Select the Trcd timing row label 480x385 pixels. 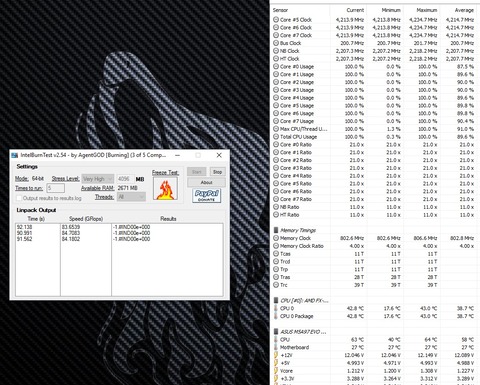[285, 262]
